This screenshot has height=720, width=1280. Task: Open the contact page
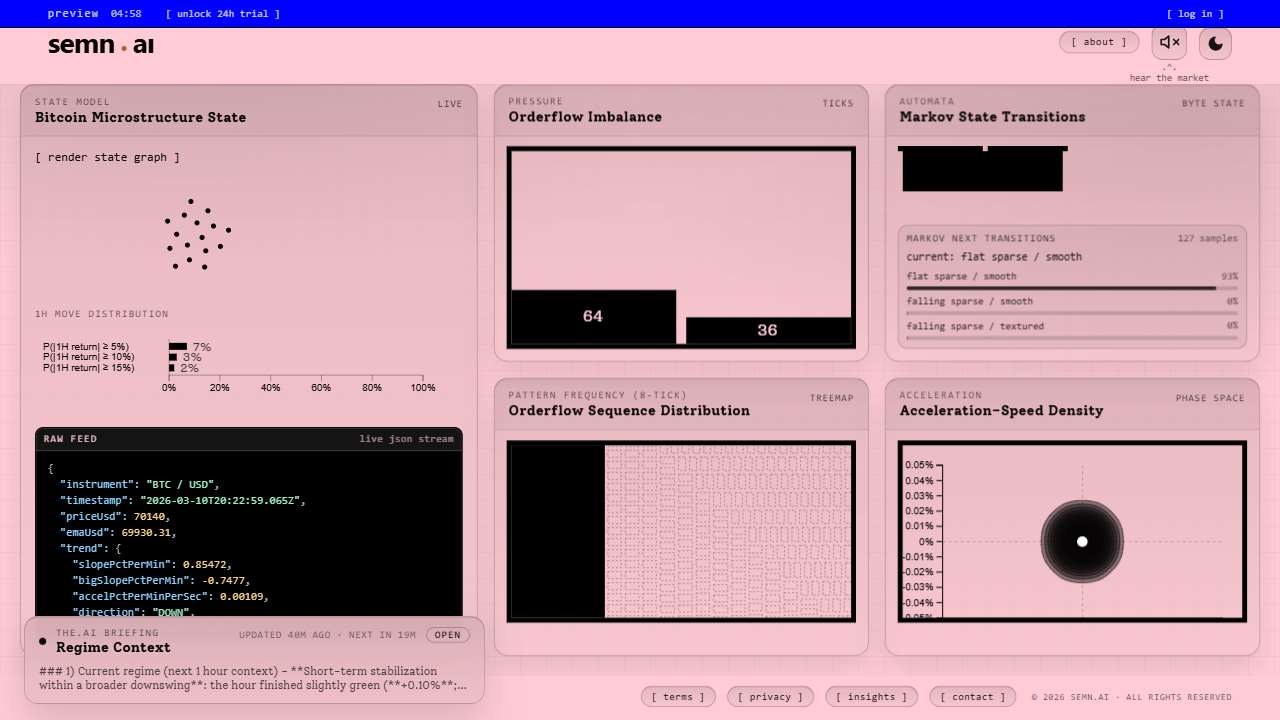click(x=972, y=697)
